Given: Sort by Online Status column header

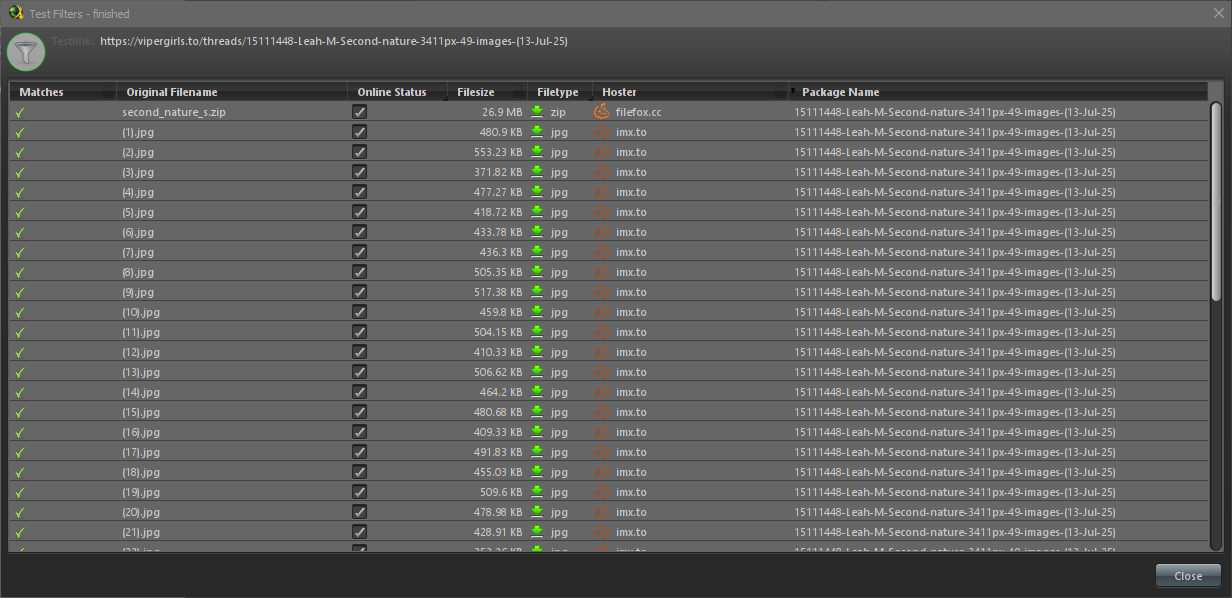Looking at the screenshot, I should click(398, 92).
